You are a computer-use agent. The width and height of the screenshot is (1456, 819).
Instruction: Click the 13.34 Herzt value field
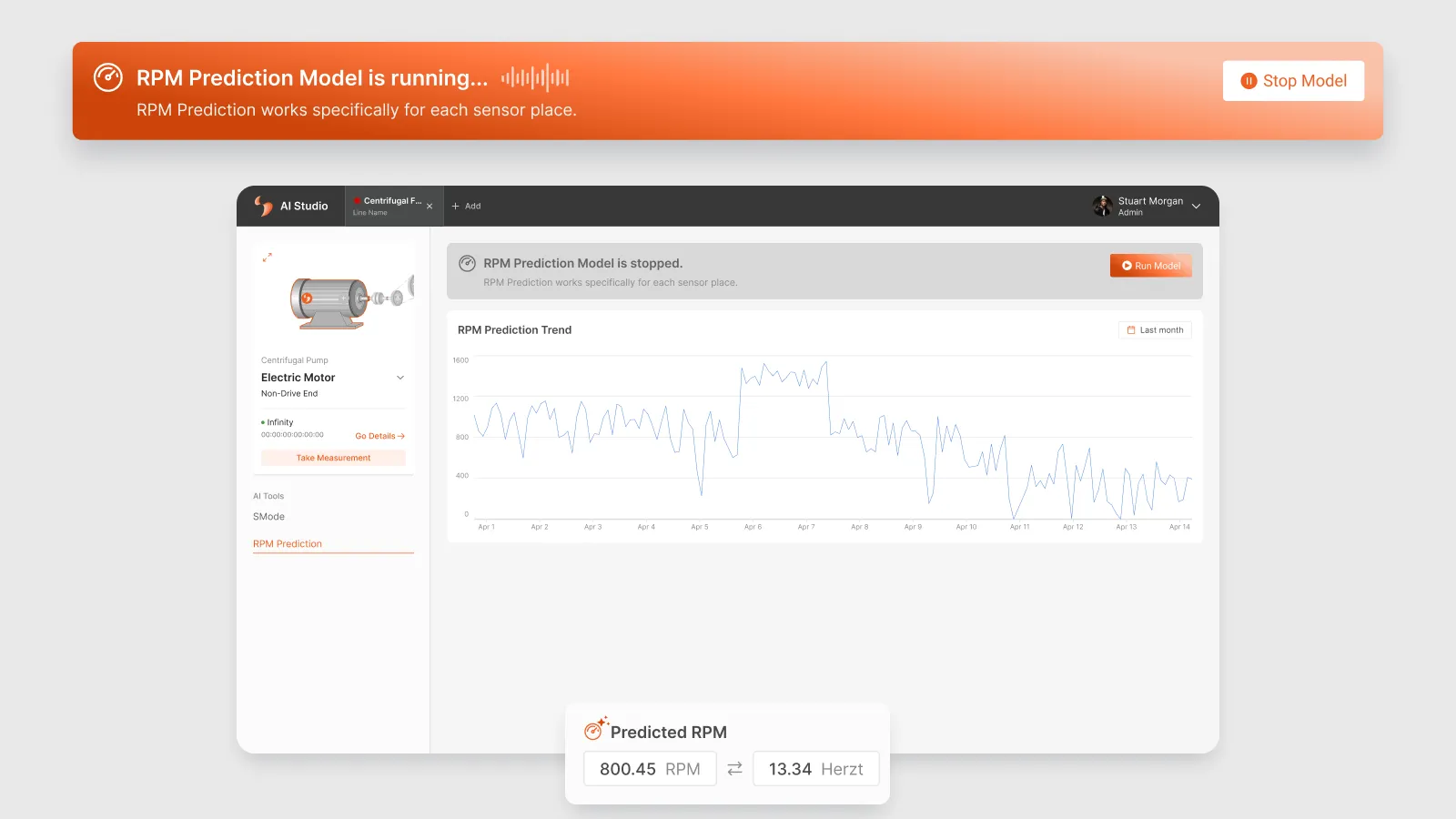tap(815, 769)
